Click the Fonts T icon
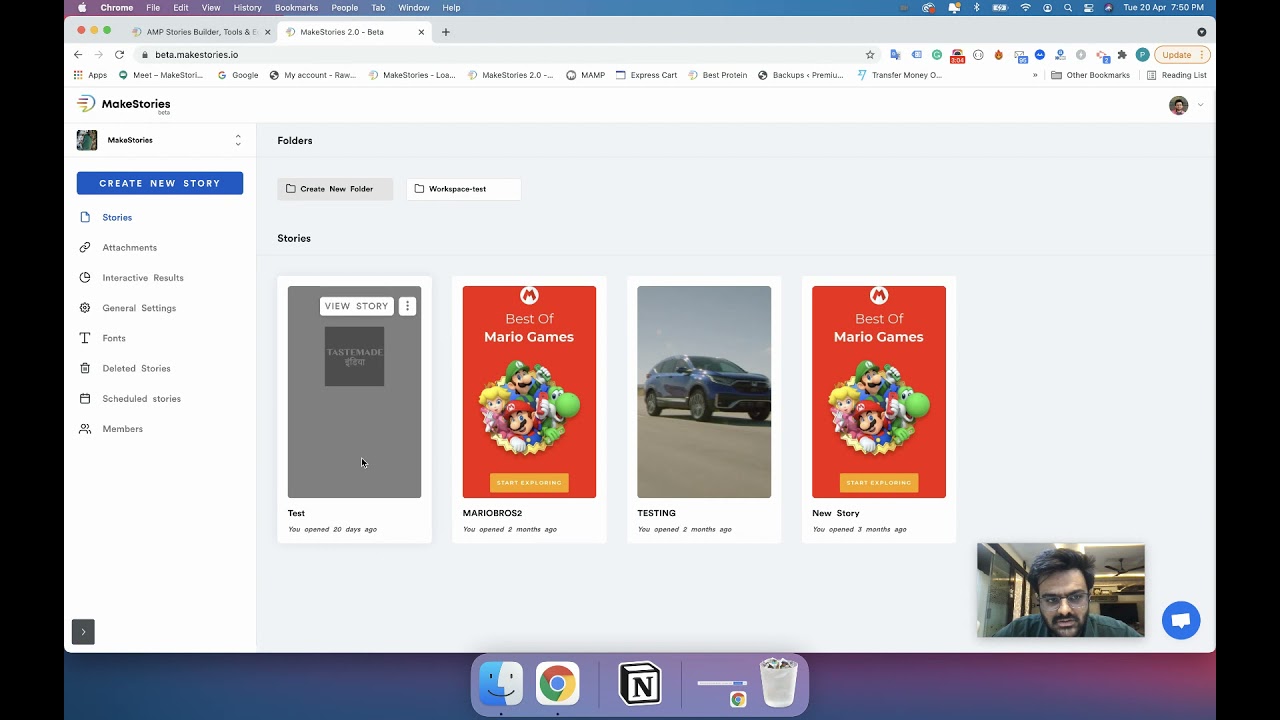The width and height of the screenshot is (1280, 720). point(85,338)
